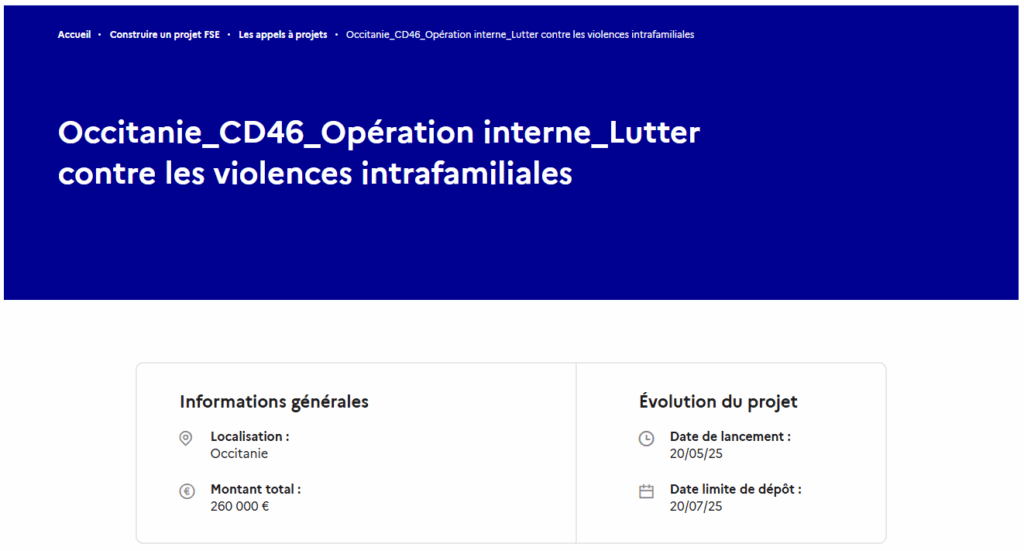Select the Informations générales heading
Screen dimensions: 1024x551
coord(274,402)
